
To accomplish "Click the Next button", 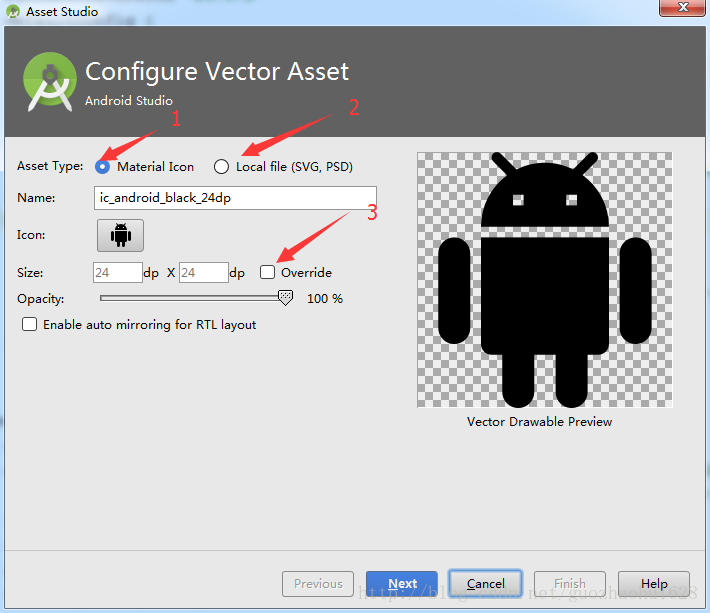I will (x=402, y=584).
